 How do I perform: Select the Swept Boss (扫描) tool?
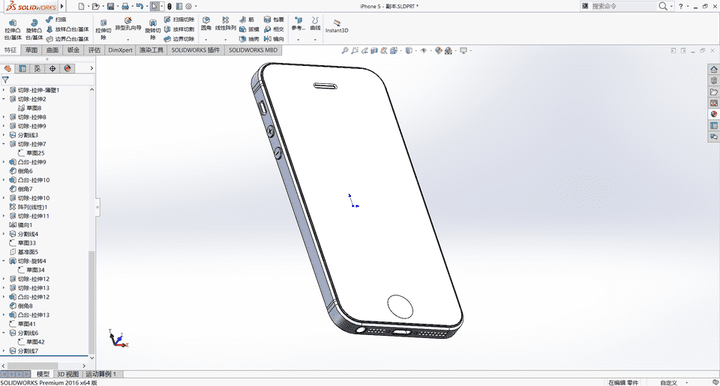(56, 20)
